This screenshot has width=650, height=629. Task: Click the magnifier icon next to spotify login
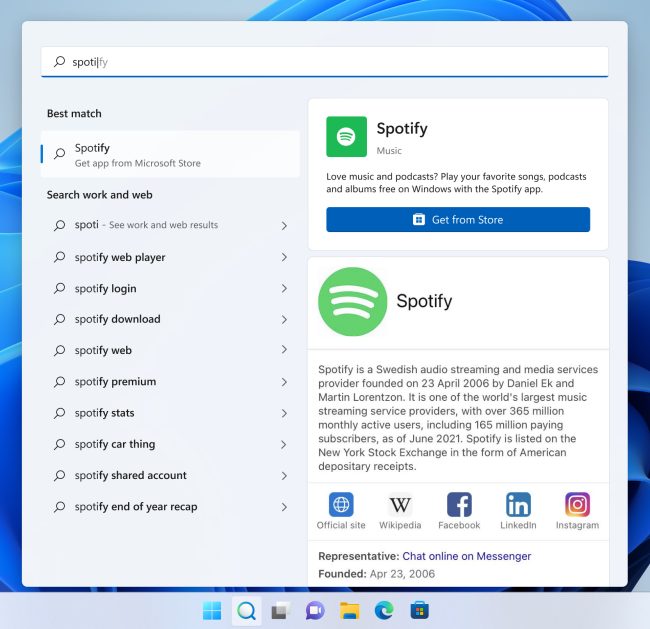59,288
